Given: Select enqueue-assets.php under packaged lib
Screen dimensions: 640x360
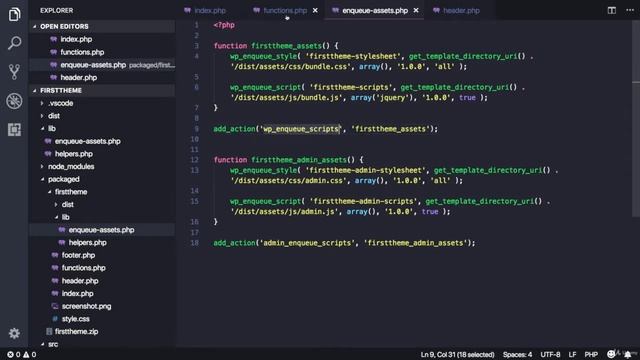Looking at the screenshot, I should tap(101, 230).
